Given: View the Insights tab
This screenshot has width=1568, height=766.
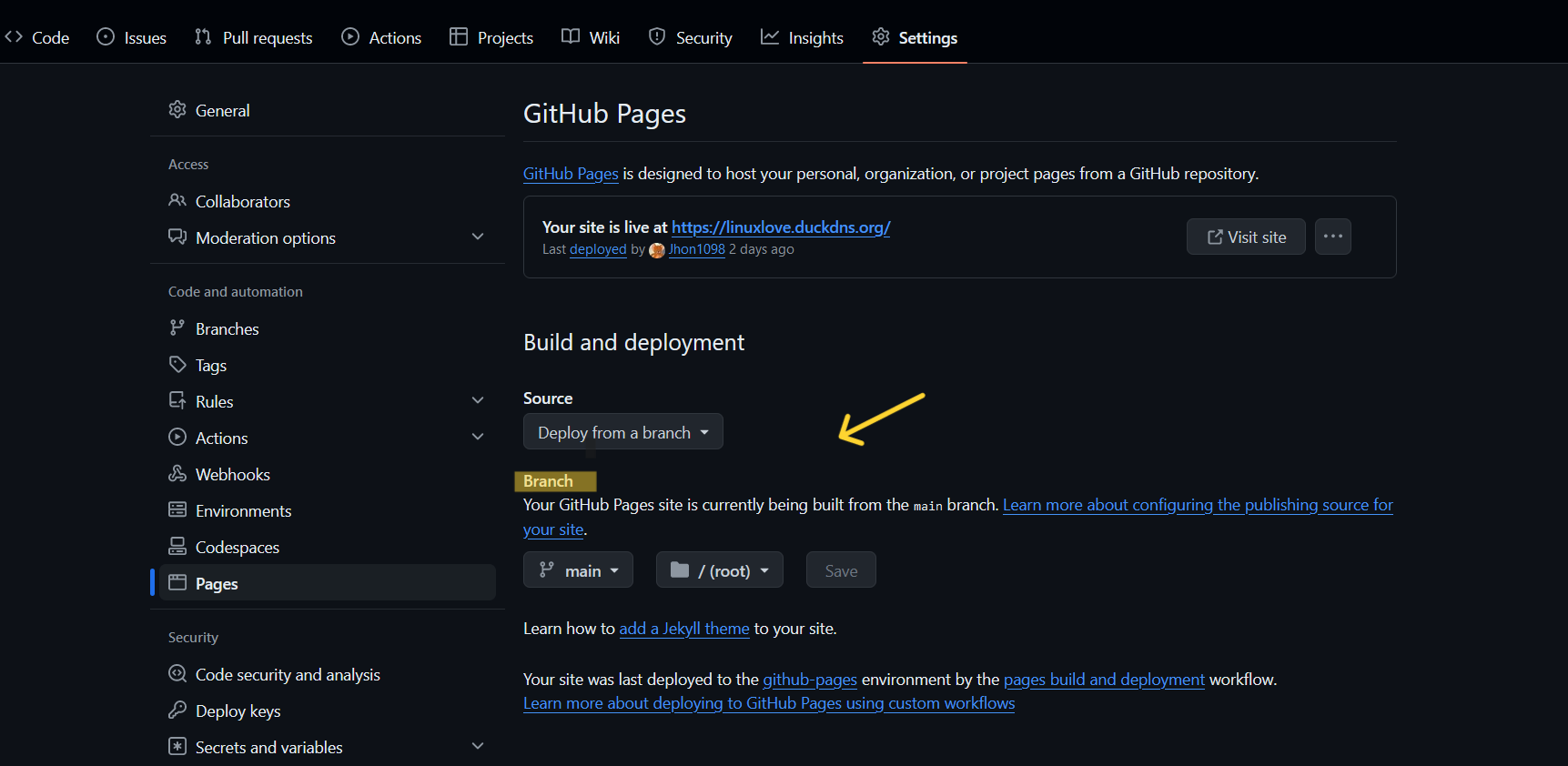Looking at the screenshot, I should [803, 37].
